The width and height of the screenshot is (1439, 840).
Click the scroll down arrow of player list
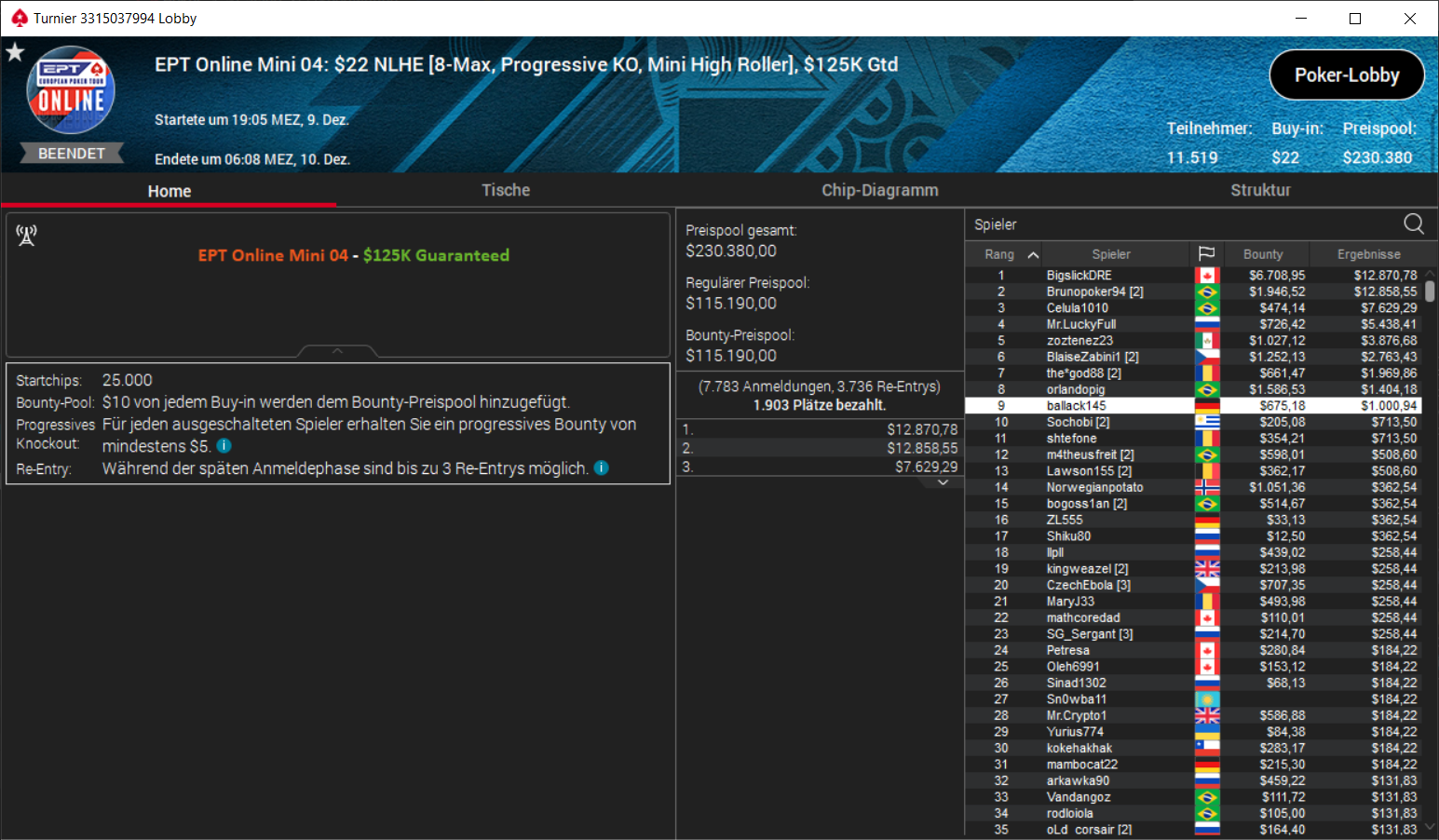1430,828
